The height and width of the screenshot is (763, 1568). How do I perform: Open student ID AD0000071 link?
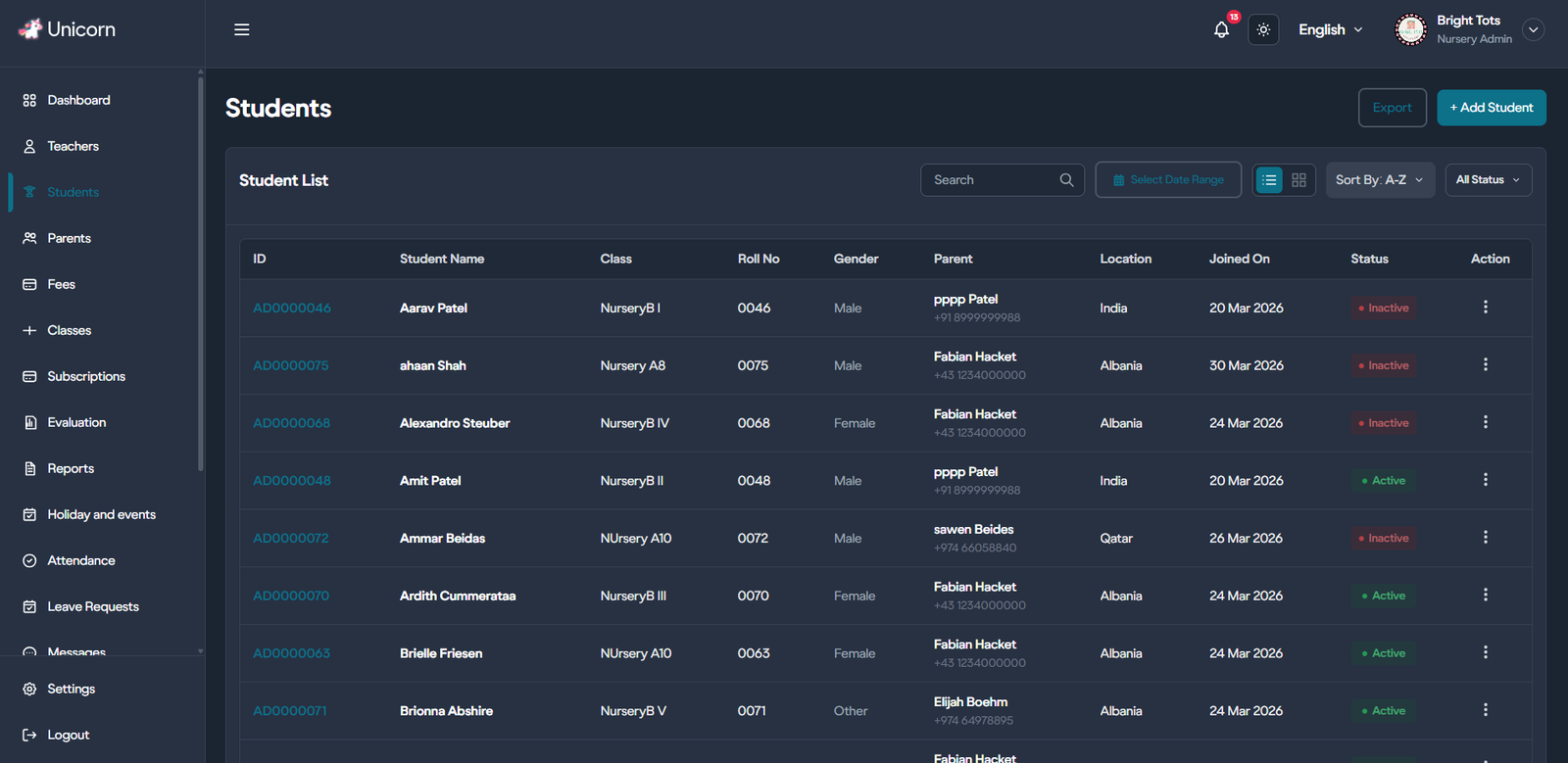[x=290, y=711]
